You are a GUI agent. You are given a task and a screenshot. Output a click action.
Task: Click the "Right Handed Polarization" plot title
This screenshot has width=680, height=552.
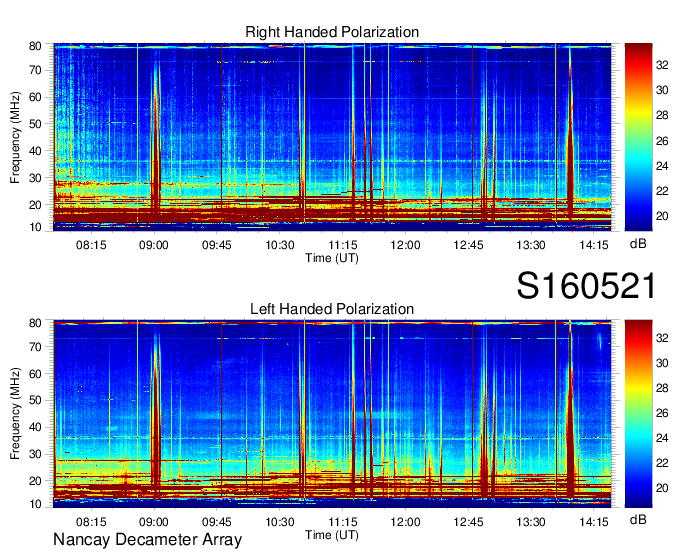click(x=332, y=32)
